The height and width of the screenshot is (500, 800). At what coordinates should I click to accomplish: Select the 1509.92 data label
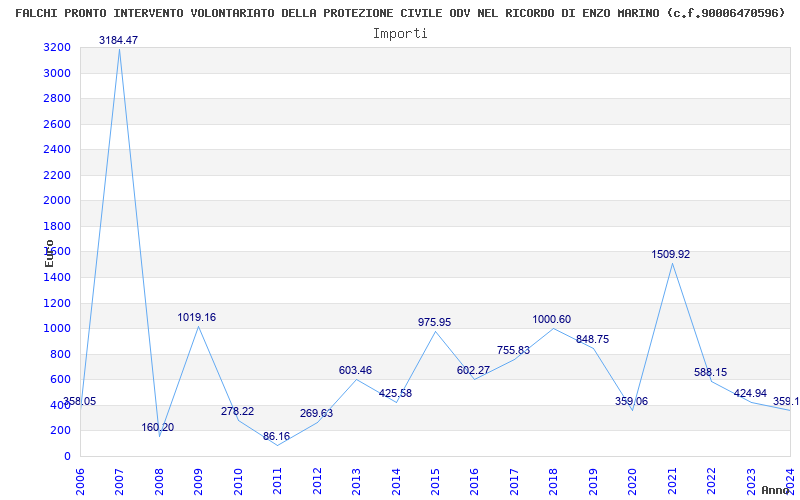click(670, 254)
